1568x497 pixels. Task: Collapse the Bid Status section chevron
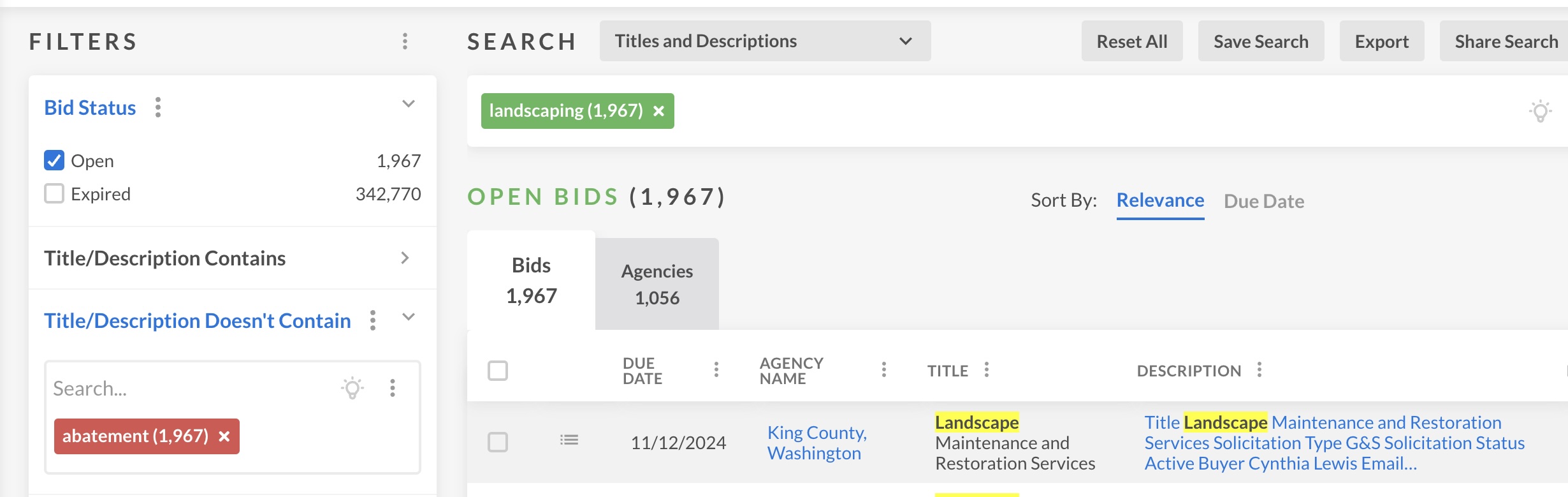[x=409, y=104]
